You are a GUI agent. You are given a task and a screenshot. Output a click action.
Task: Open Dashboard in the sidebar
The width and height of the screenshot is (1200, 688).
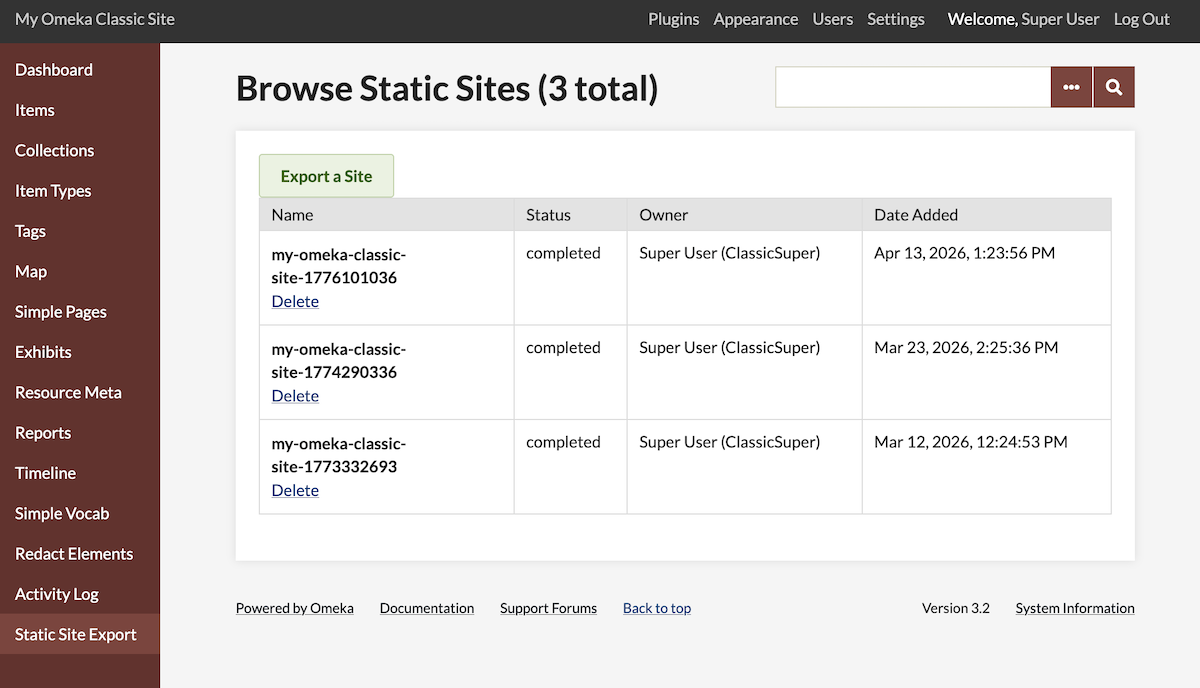(x=80, y=70)
